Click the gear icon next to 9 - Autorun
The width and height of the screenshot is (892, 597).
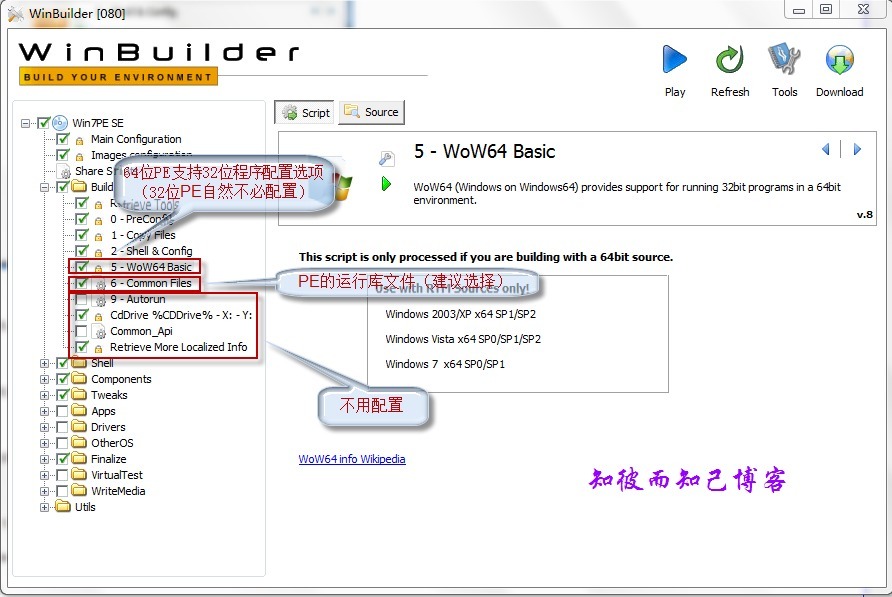(101, 299)
